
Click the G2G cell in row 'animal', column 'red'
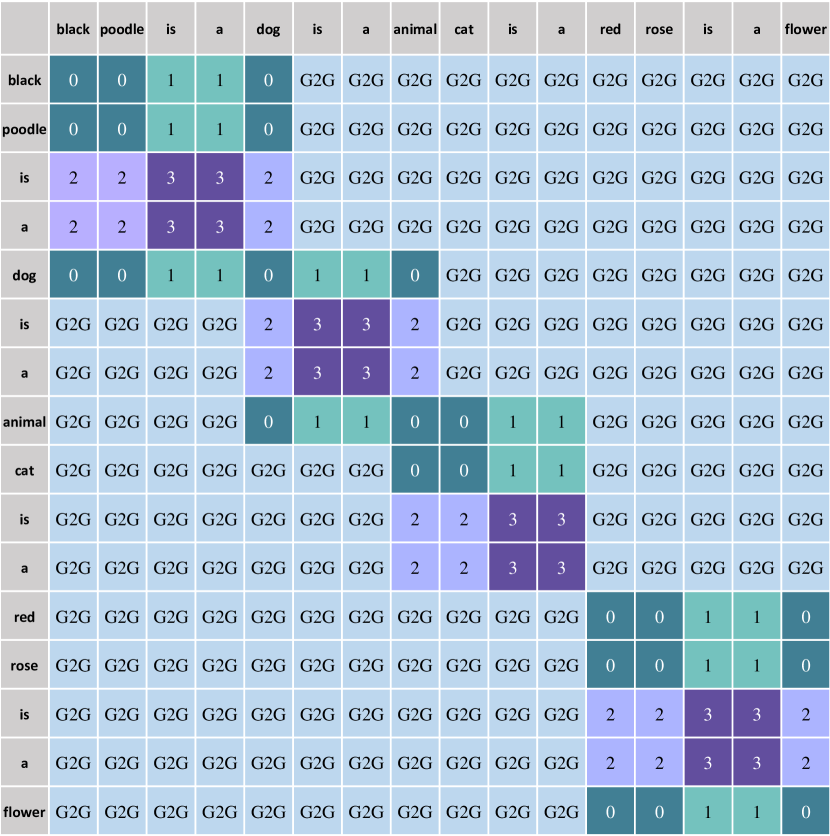pyautogui.click(x=610, y=421)
